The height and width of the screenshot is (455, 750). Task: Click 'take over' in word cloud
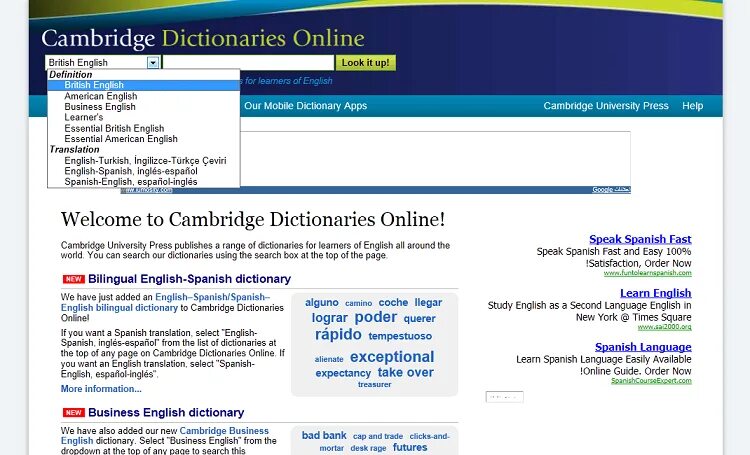(406, 372)
